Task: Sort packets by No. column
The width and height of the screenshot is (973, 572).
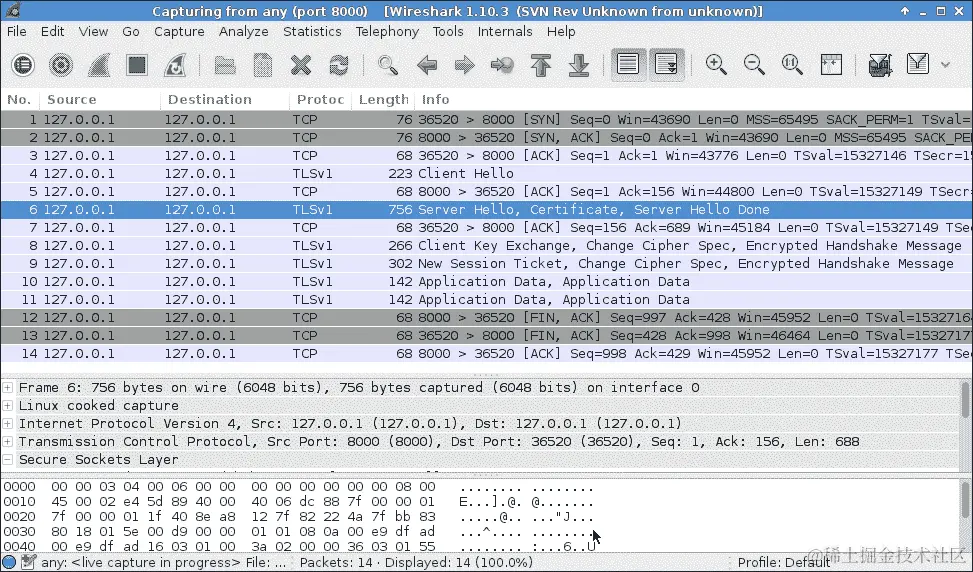Action: point(20,99)
